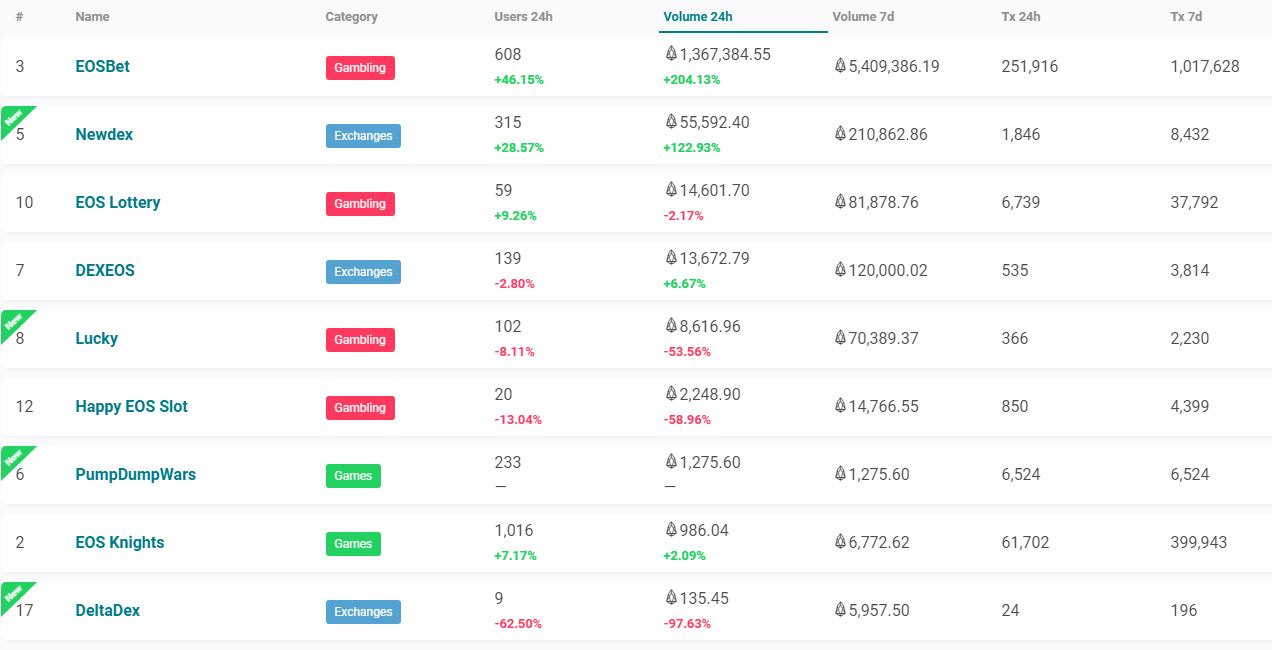Screen dimensions: 1272x650
Task: Click the New ribbon badge on Newdex row
Action: (x=14, y=118)
